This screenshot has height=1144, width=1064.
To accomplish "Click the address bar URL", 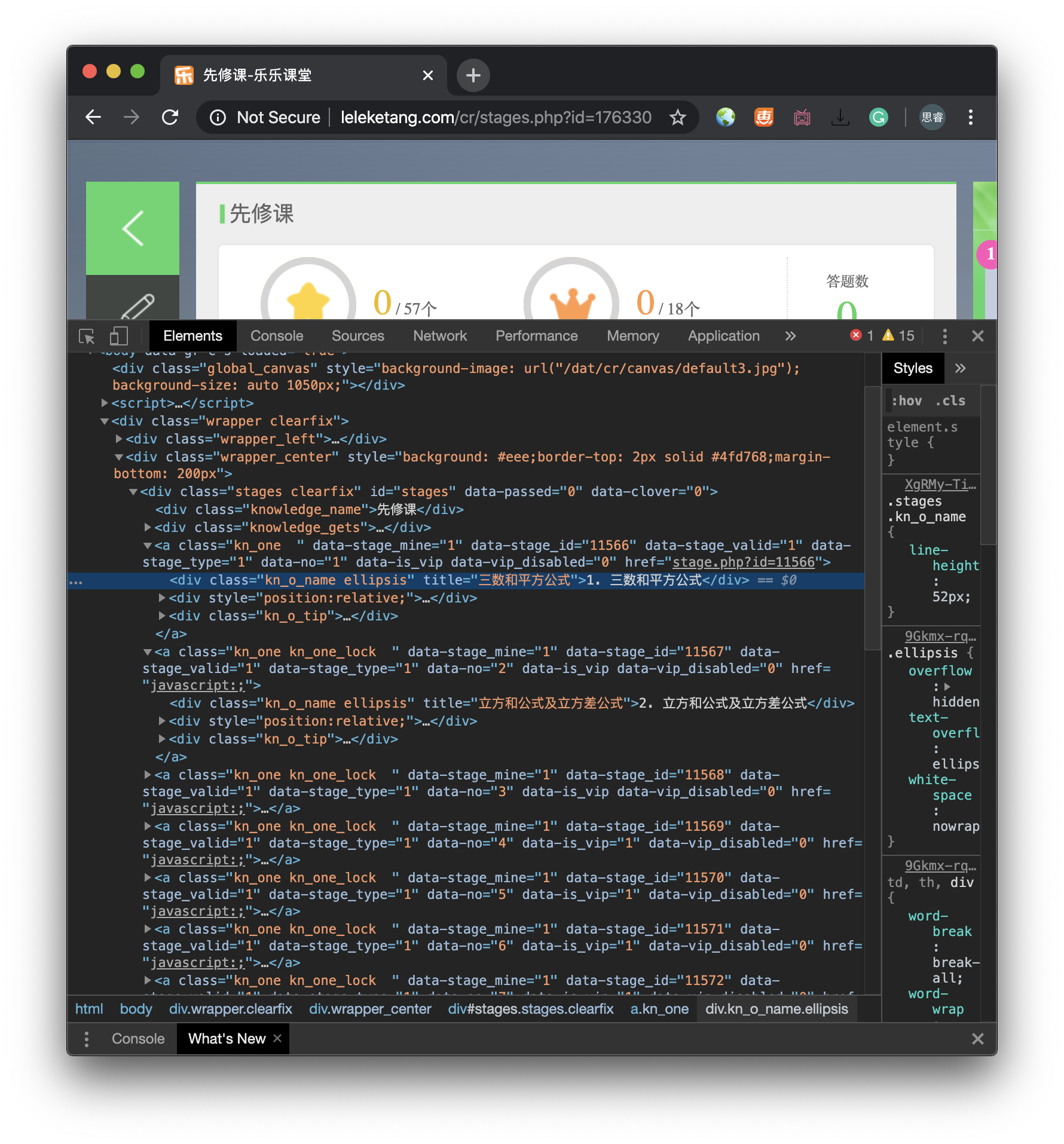I will (x=496, y=117).
